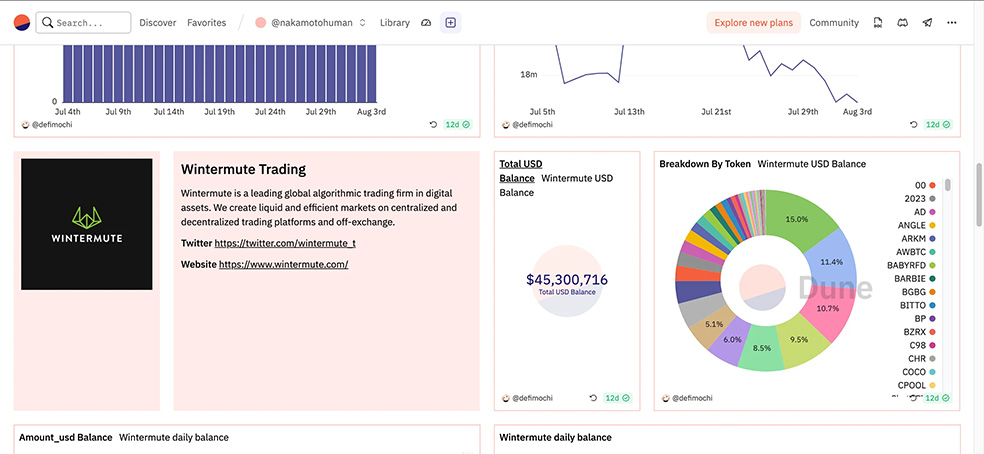Refresh the bar chart panel ending Aug 3rd

click(433, 124)
